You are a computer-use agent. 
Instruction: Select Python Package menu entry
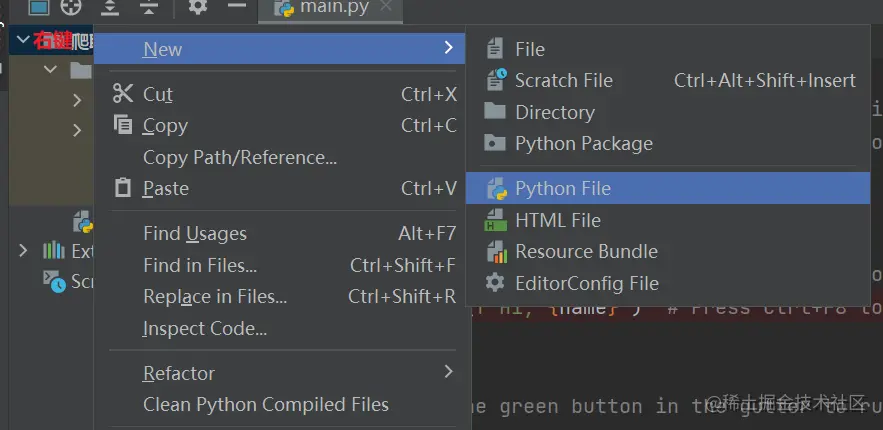point(583,144)
